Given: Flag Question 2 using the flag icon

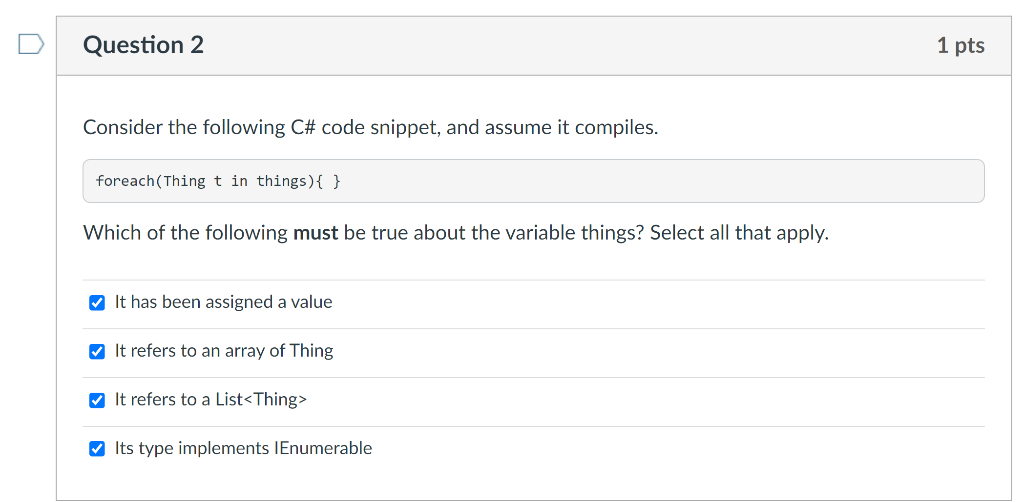Looking at the screenshot, I should click(x=31, y=44).
